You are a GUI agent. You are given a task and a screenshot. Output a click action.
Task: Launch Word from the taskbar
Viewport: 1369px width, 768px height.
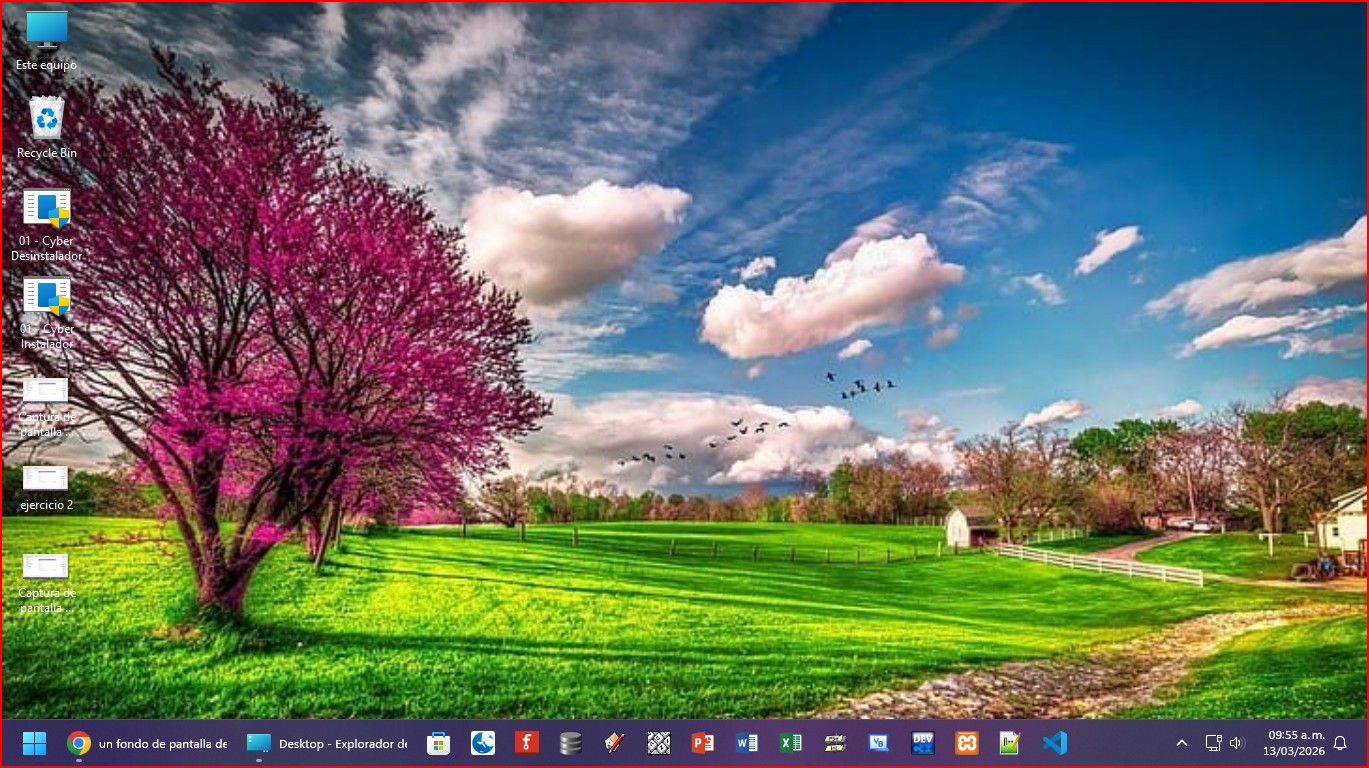(747, 743)
